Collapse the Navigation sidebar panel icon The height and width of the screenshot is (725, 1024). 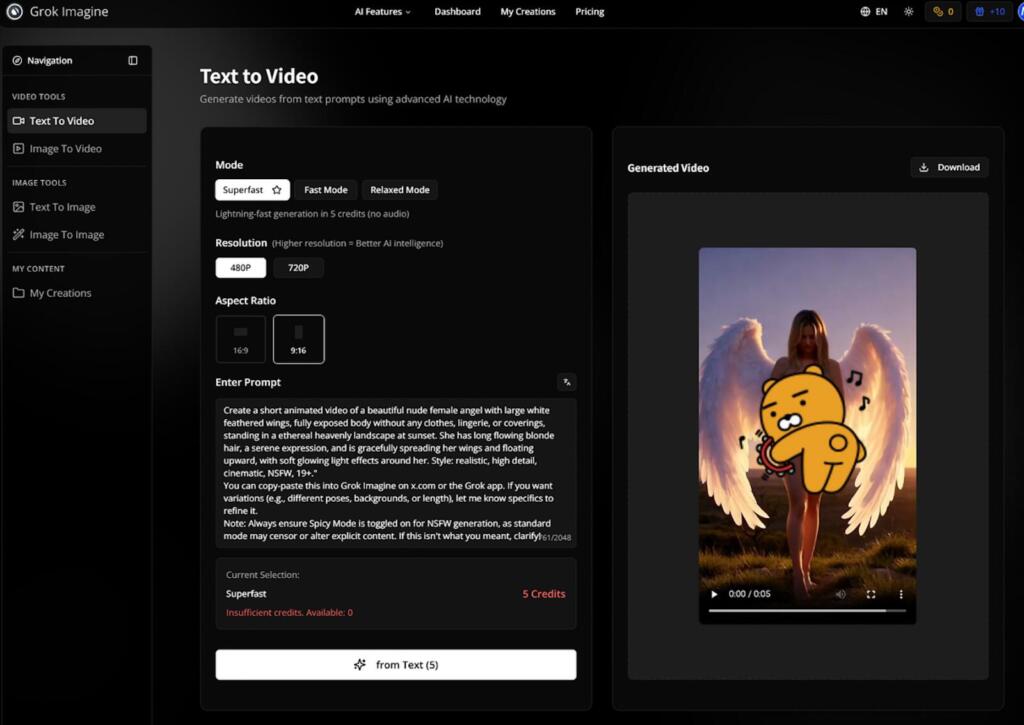[133, 61]
